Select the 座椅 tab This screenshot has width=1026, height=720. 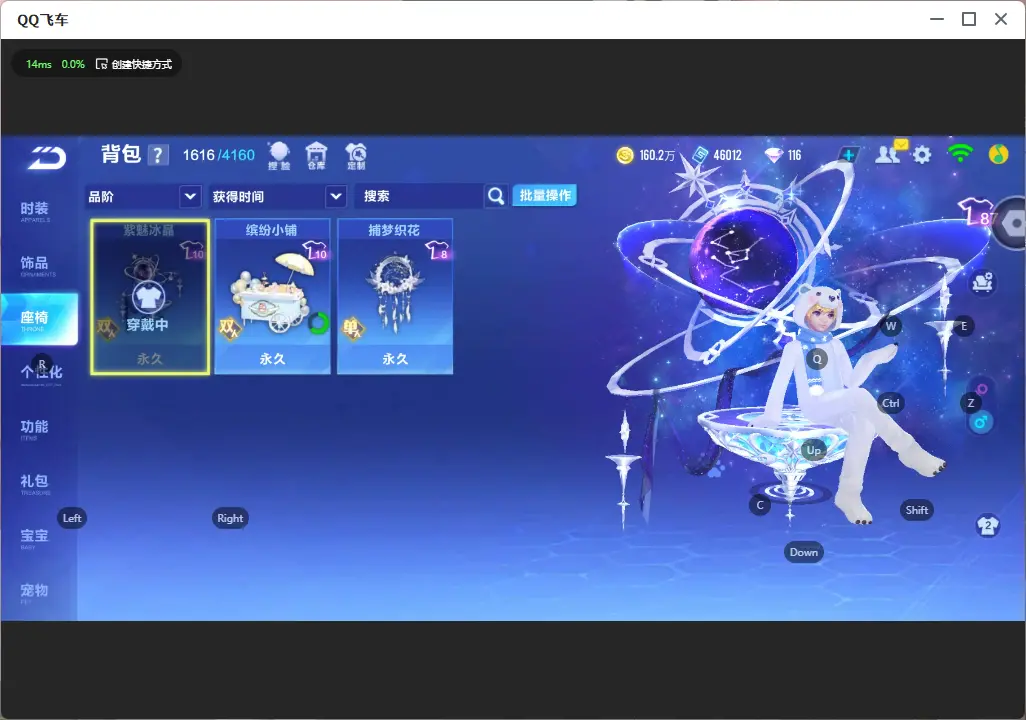tap(39, 319)
